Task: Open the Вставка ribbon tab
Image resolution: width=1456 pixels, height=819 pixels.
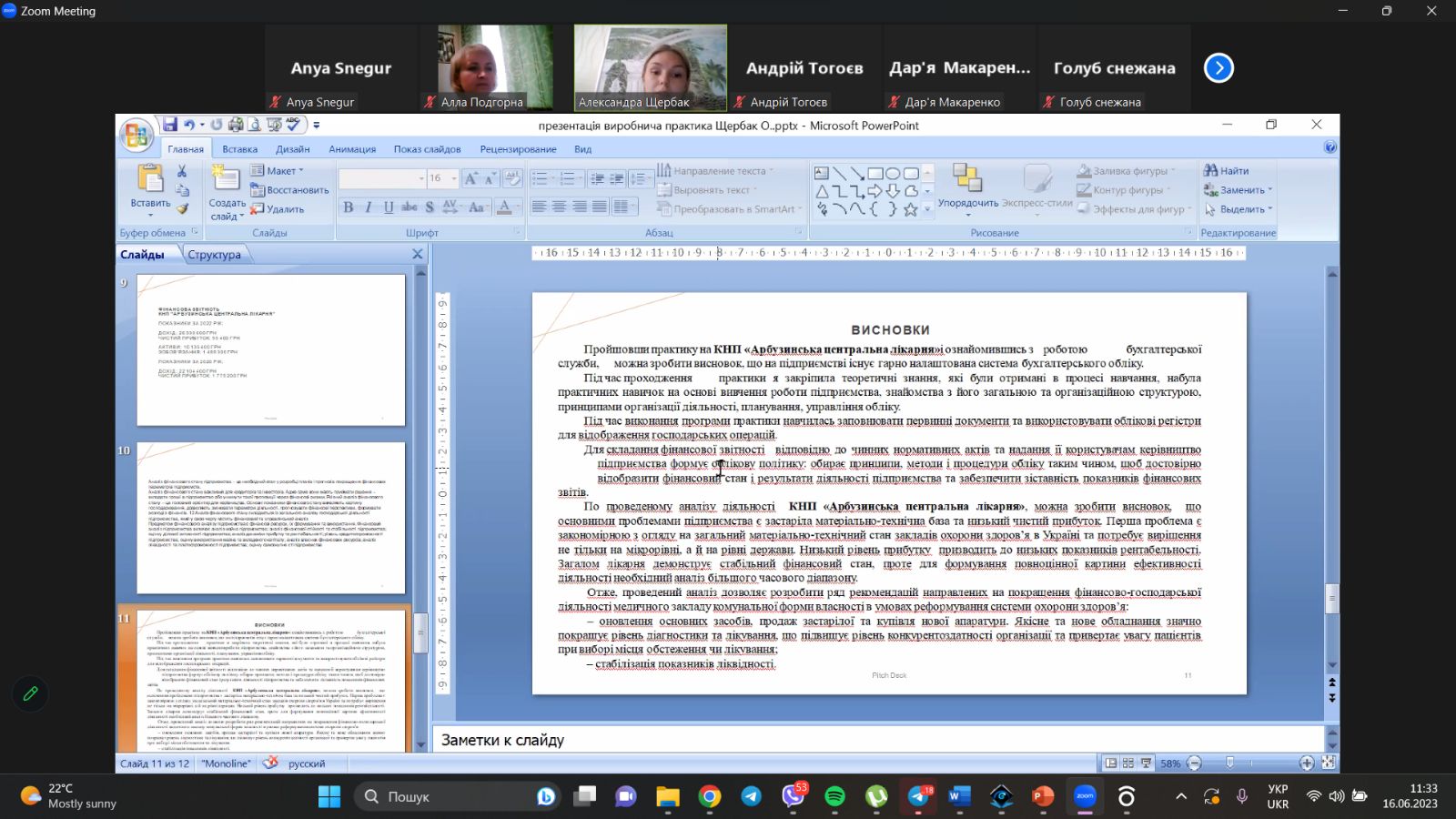Action: 239,149
